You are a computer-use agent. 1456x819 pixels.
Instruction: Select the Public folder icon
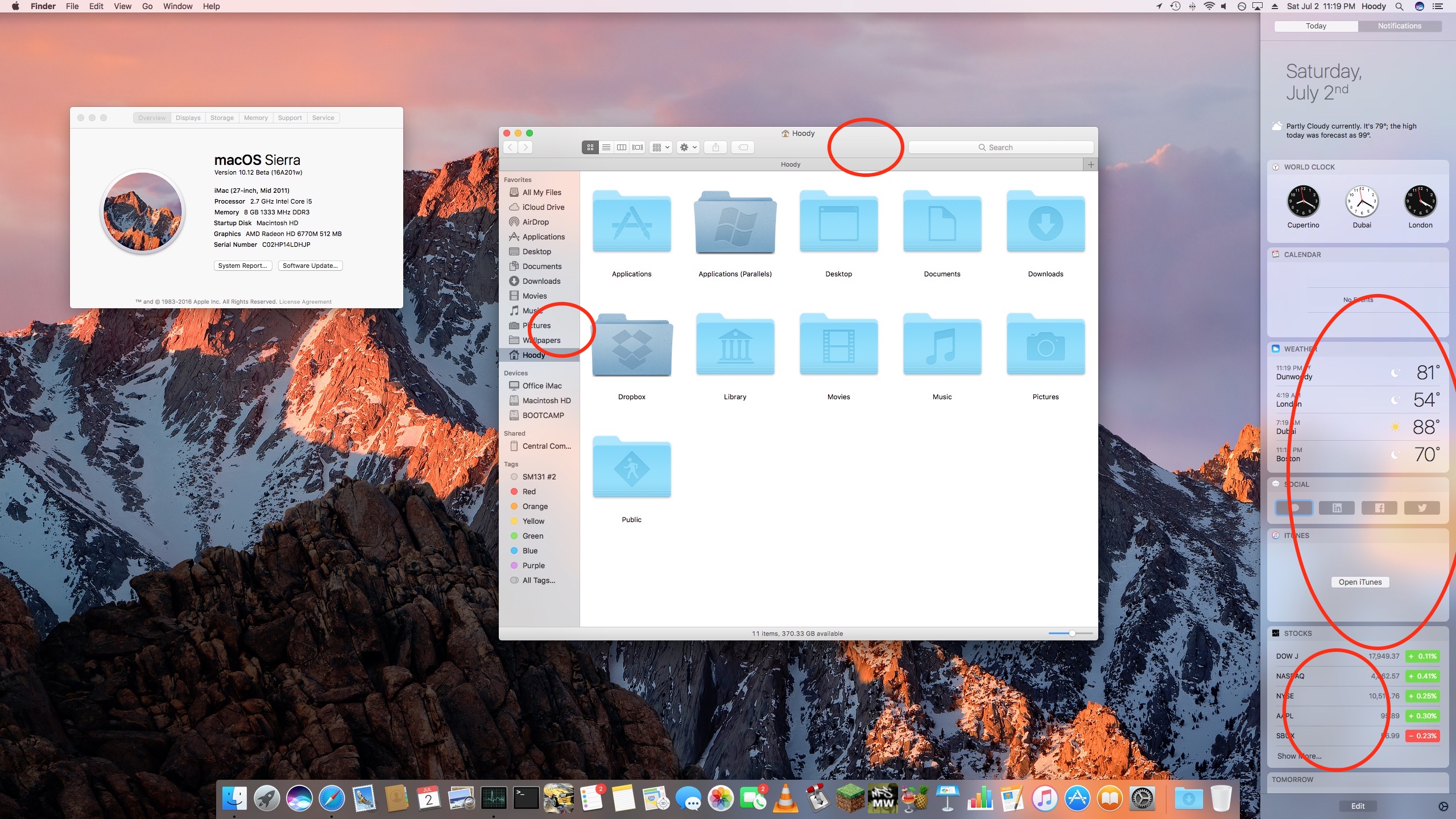(632, 468)
